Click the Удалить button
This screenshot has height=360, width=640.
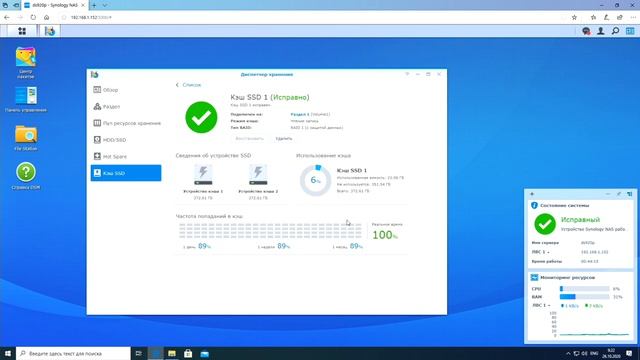284,139
